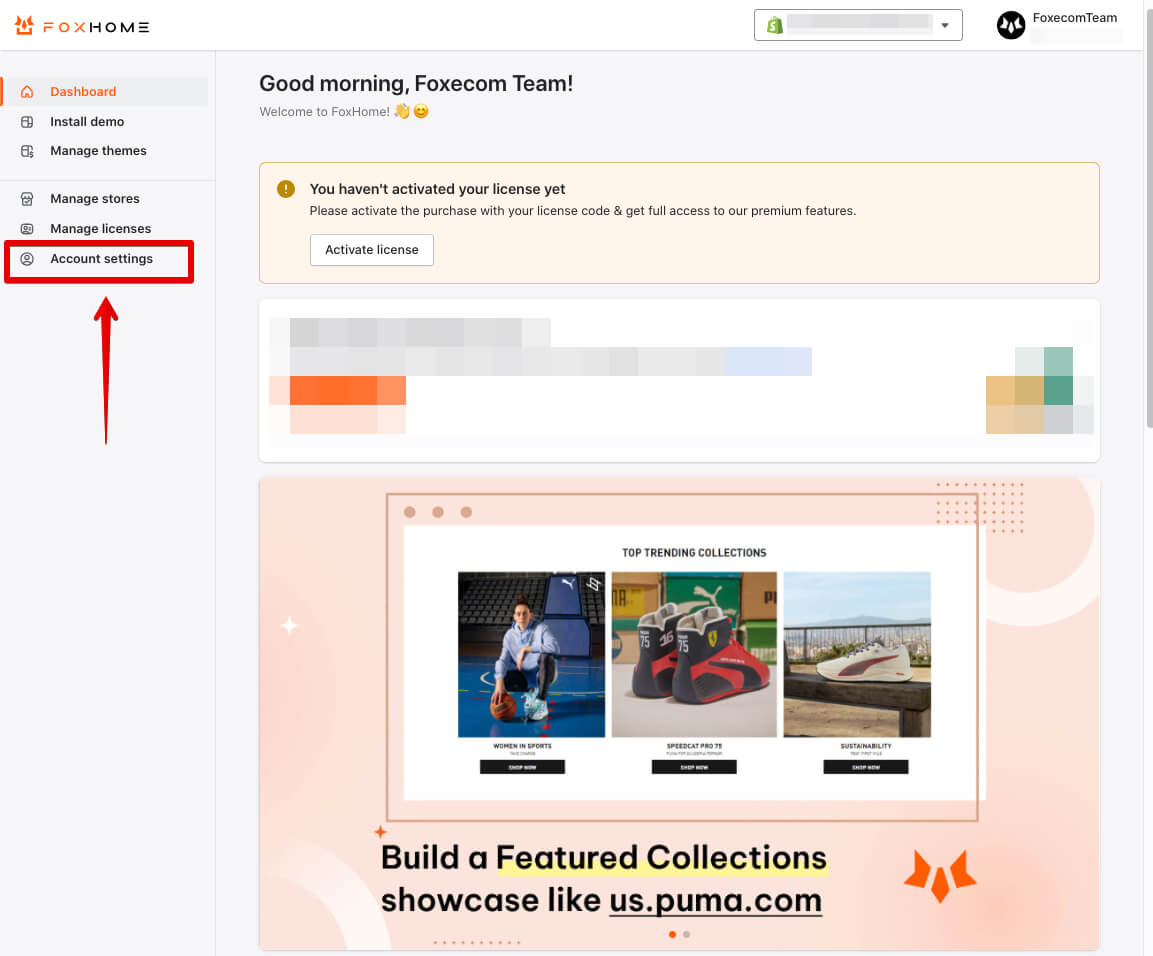
Task: Click the Account settings user icon
Action: coord(27,259)
